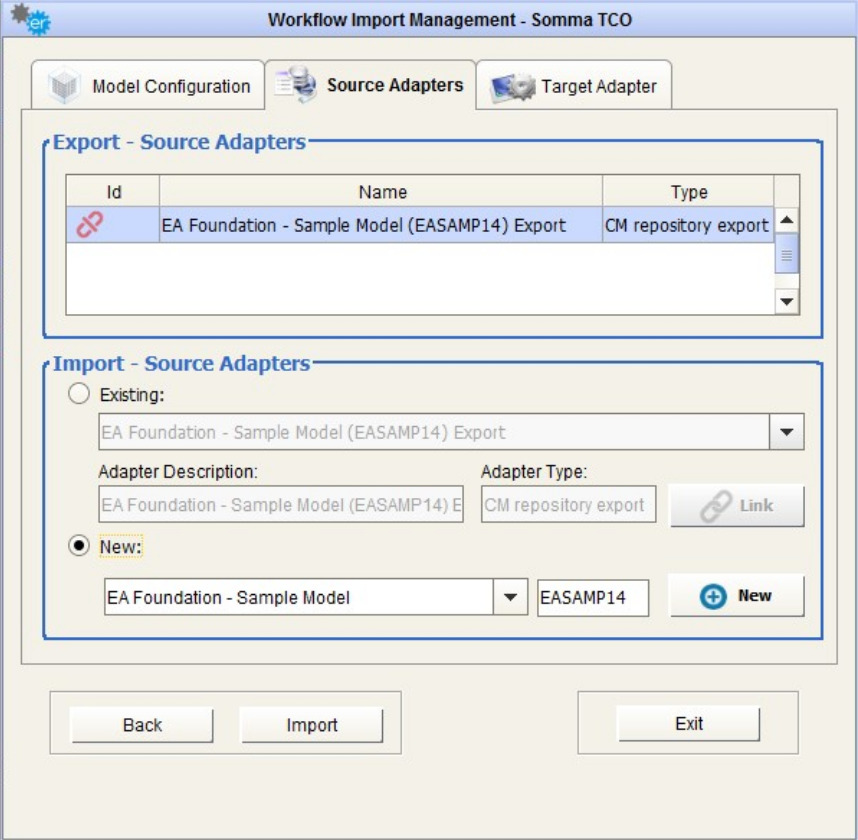This screenshot has width=858, height=840.
Task: Click the Link button
Action: click(x=737, y=505)
